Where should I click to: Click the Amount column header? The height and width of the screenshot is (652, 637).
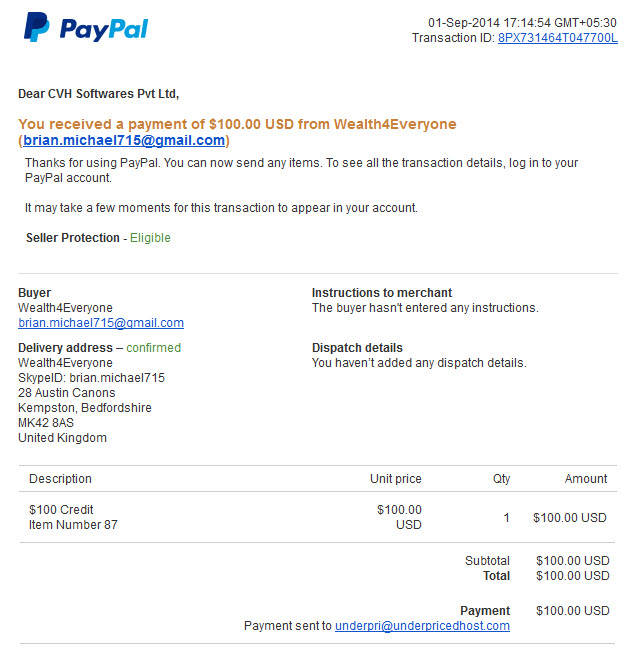click(586, 479)
